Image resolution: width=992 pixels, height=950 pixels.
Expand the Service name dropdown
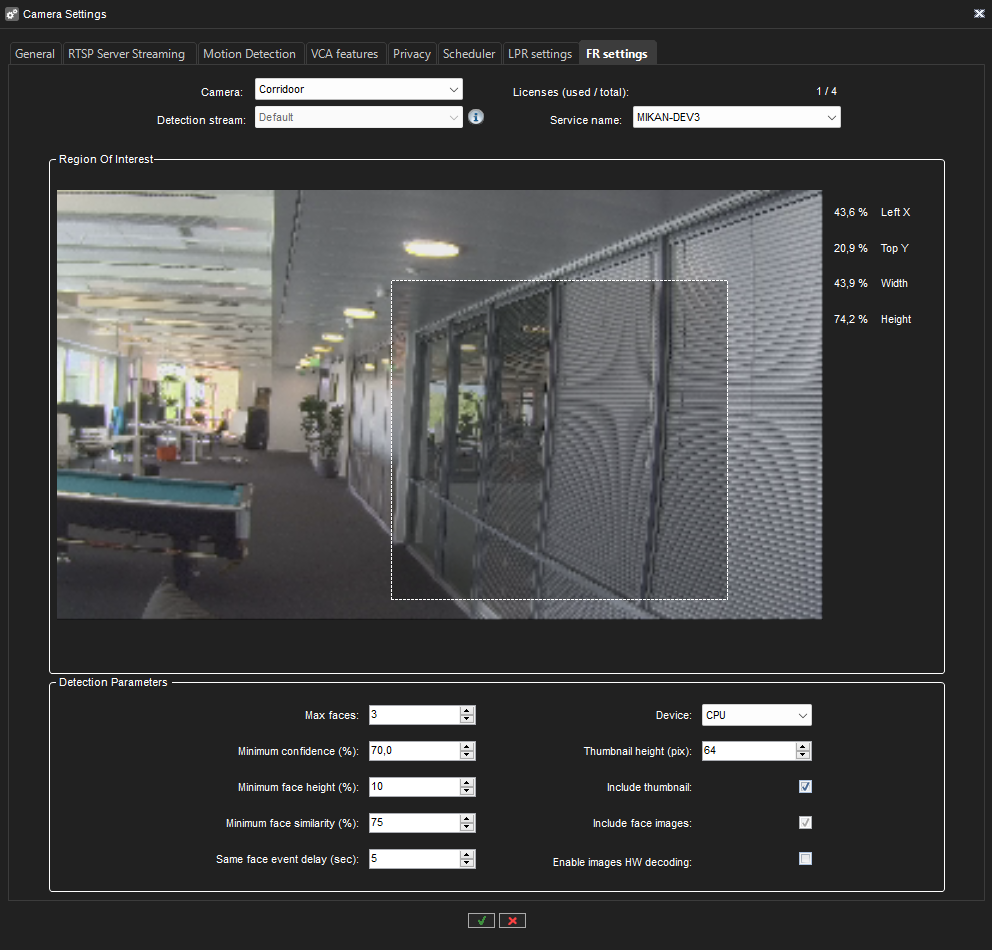point(736,117)
